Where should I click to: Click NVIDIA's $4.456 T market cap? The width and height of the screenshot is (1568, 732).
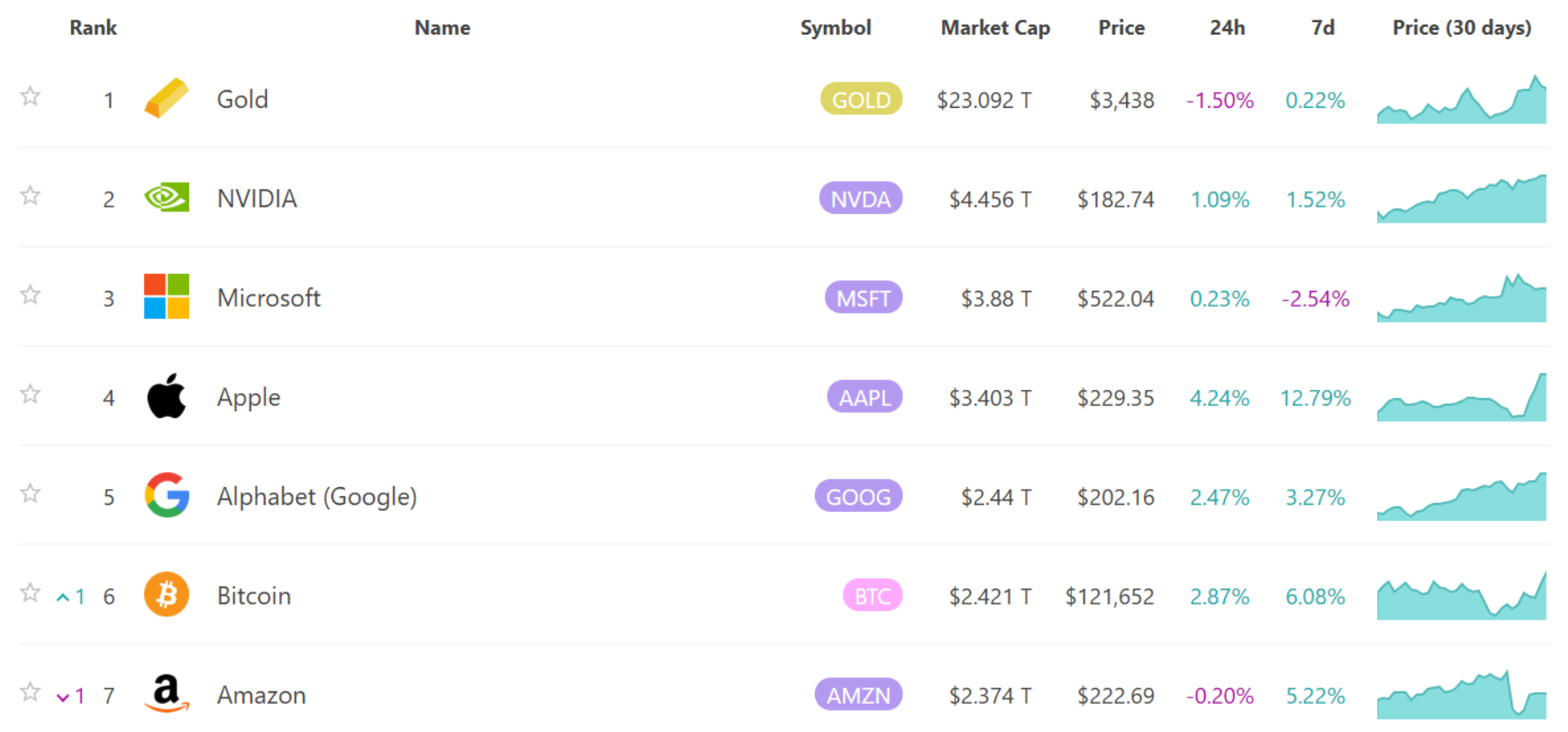pos(990,199)
